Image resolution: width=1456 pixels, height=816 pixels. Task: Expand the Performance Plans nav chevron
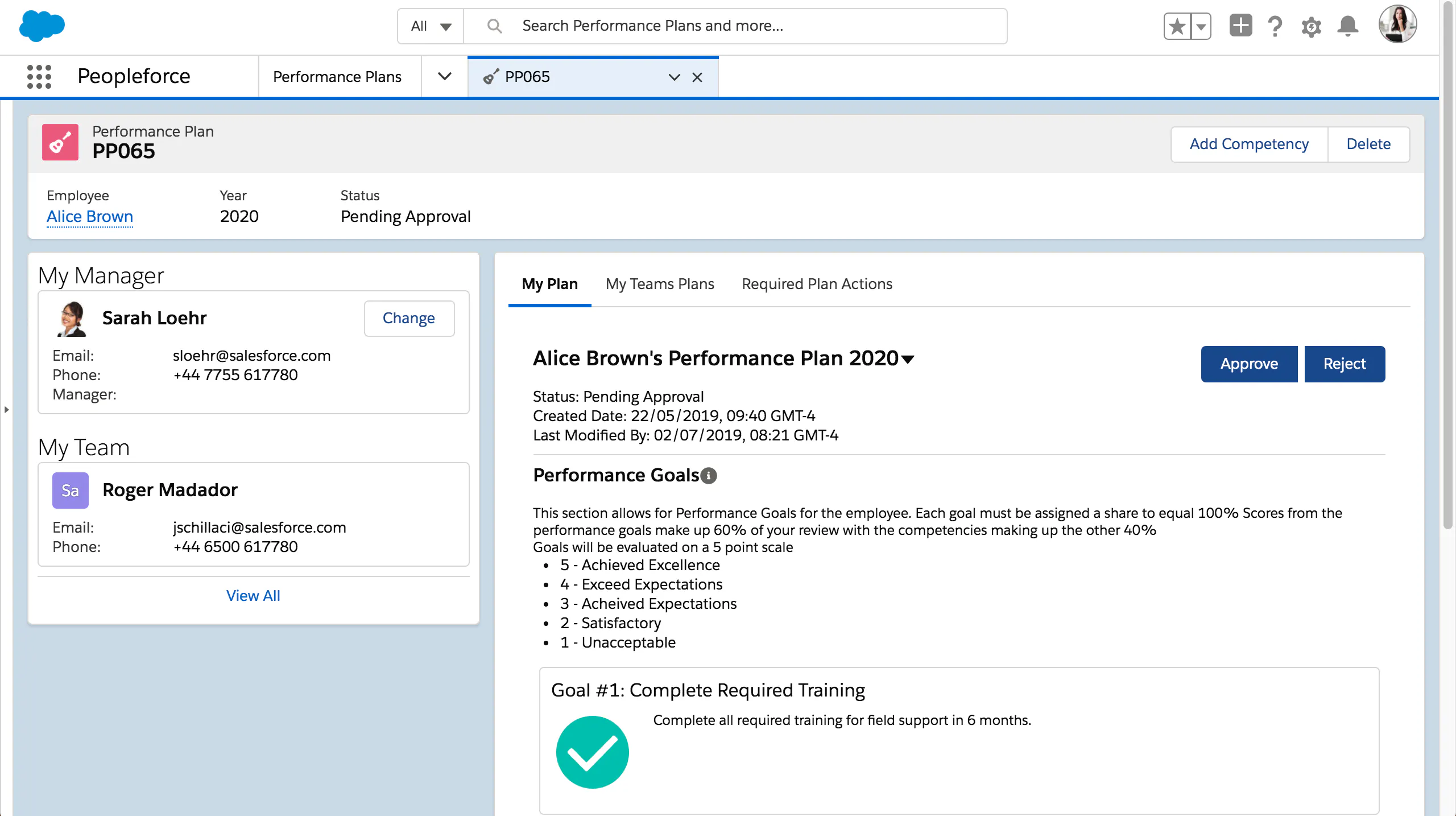click(444, 76)
